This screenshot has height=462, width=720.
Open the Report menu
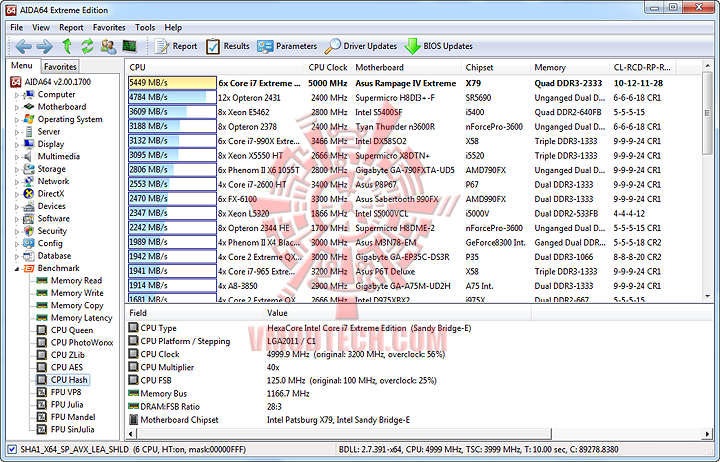pos(71,28)
